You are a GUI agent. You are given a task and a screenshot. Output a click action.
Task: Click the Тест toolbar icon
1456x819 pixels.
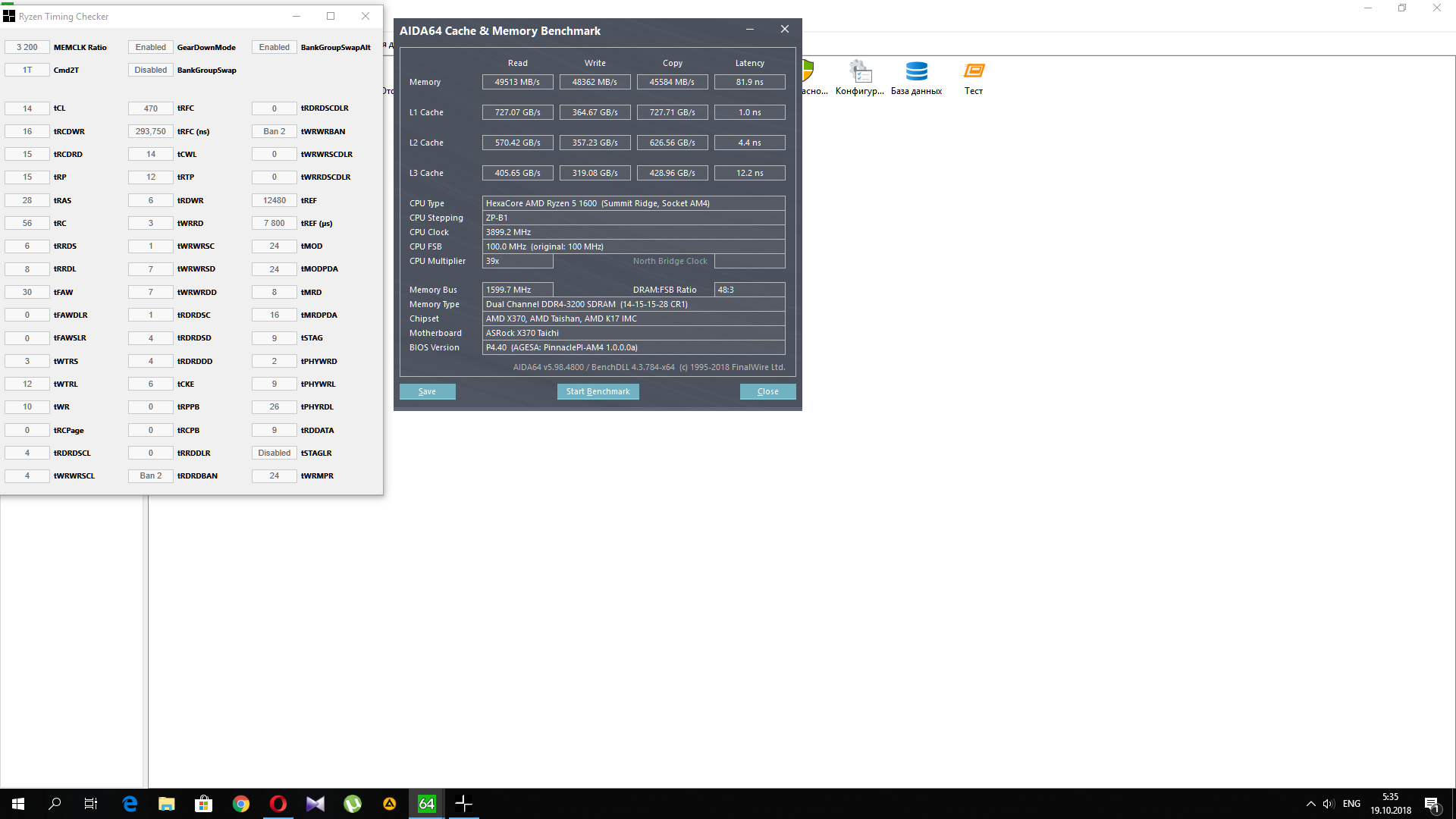pos(974,77)
